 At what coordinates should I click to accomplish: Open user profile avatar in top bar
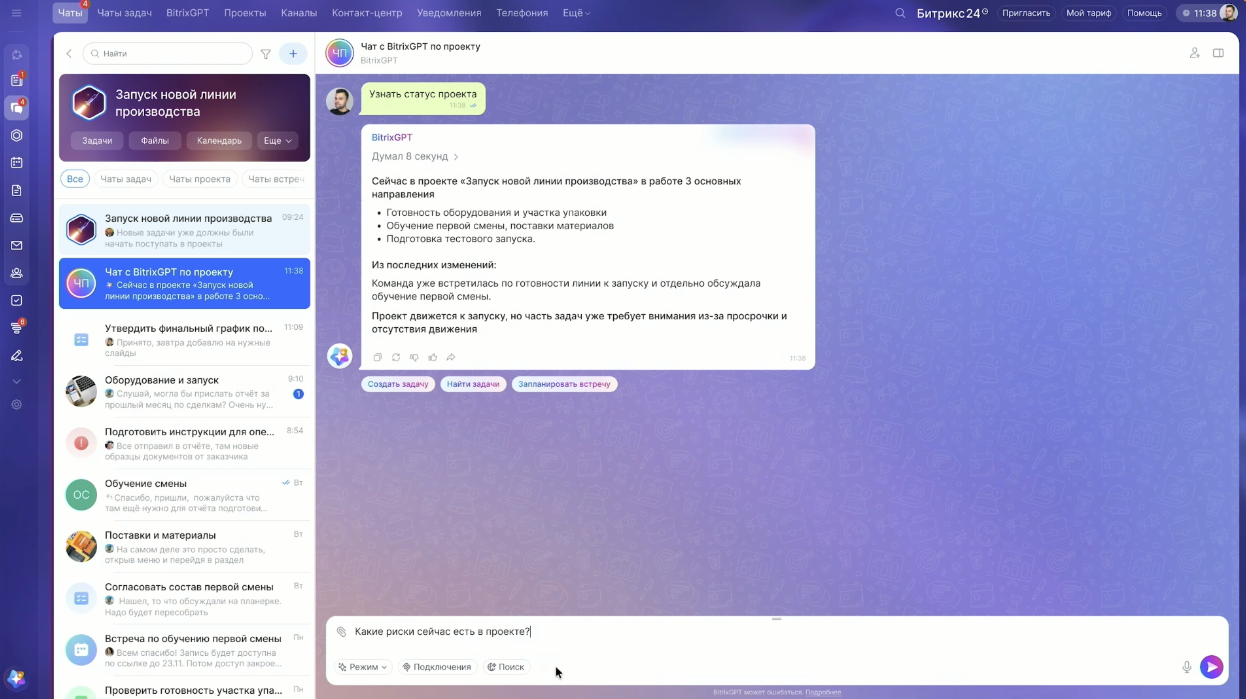(x=1228, y=13)
